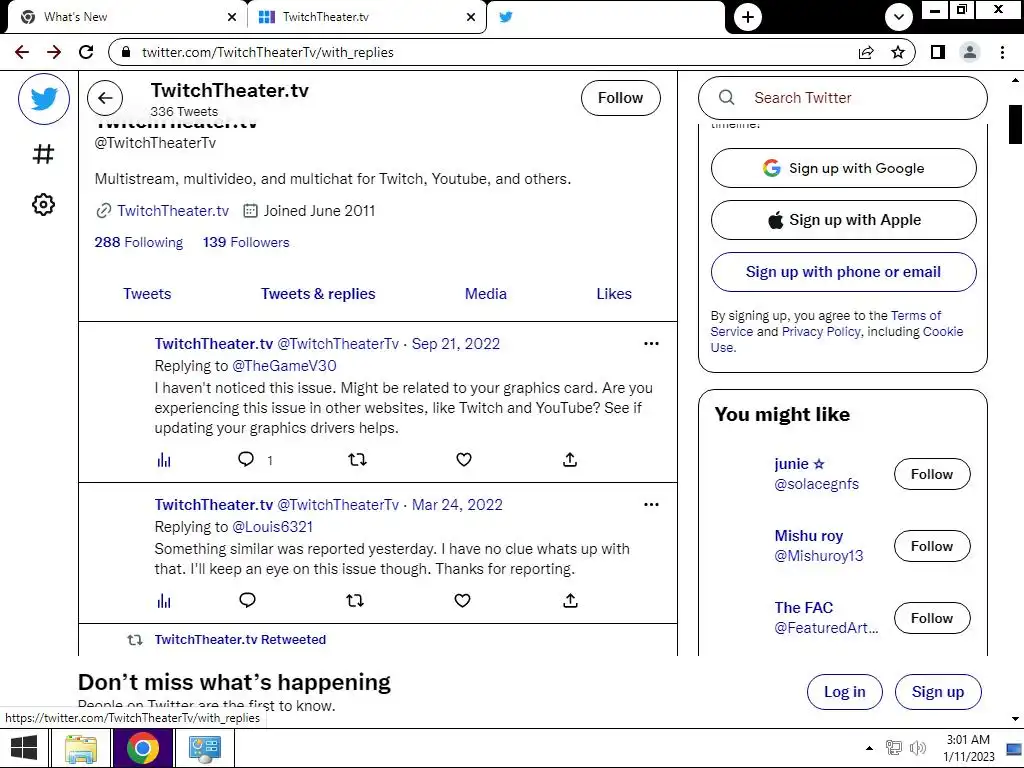Sign up with phone or email
Screen dimensions: 1024x768
coord(844,272)
